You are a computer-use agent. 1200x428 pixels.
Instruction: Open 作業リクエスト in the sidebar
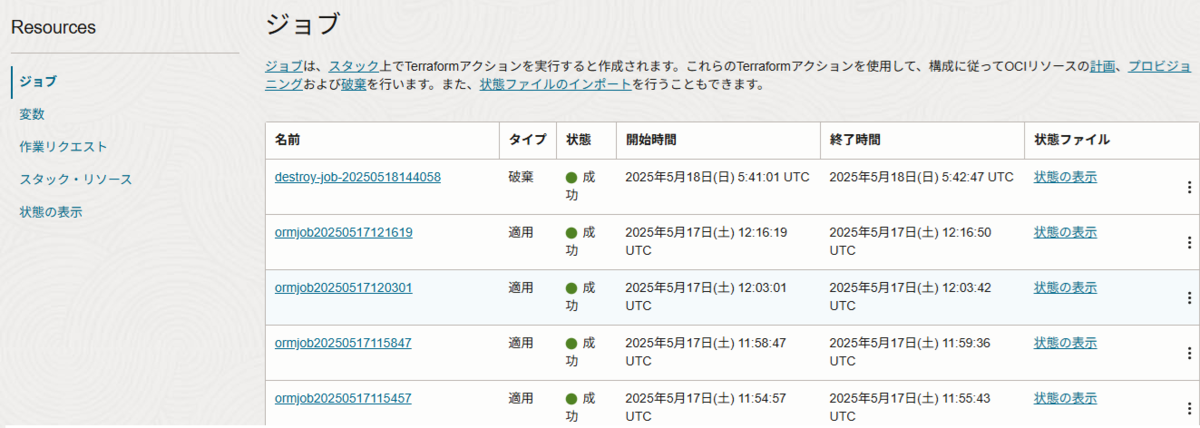point(63,147)
